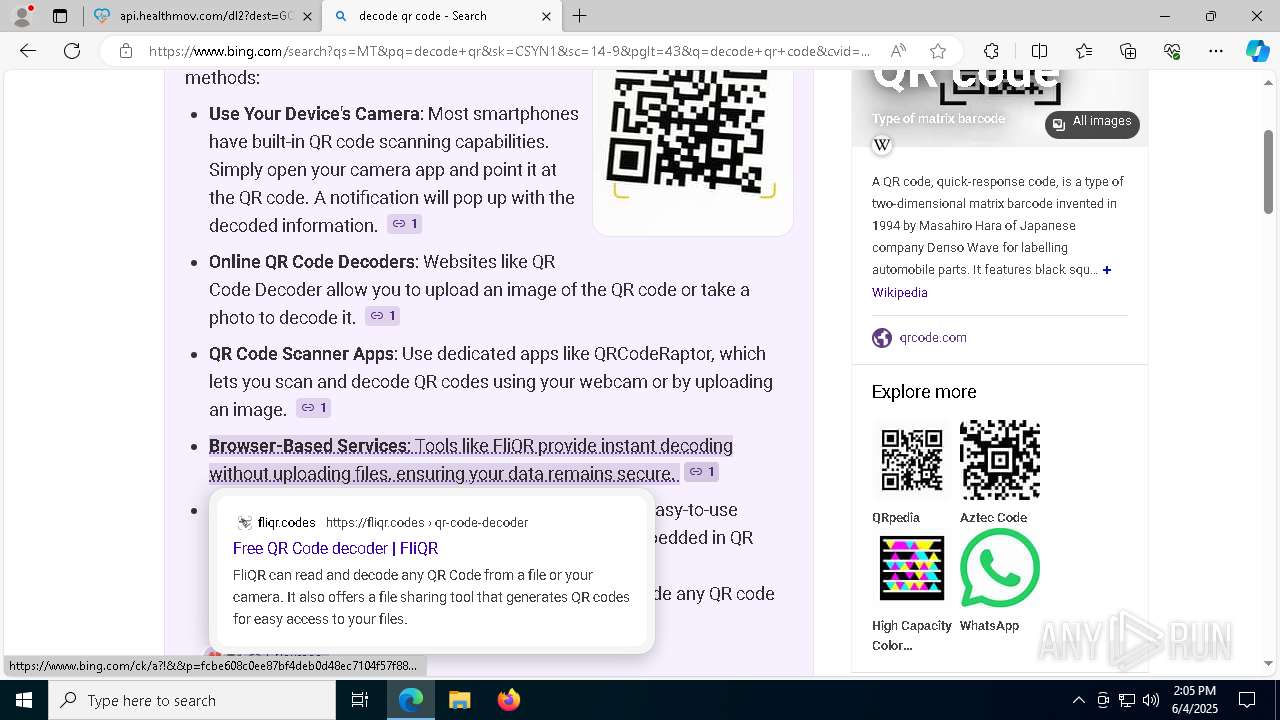Open the Favorites list icon
The height and width of the screenshot is (720, 1280).
tap(1084, 51)
